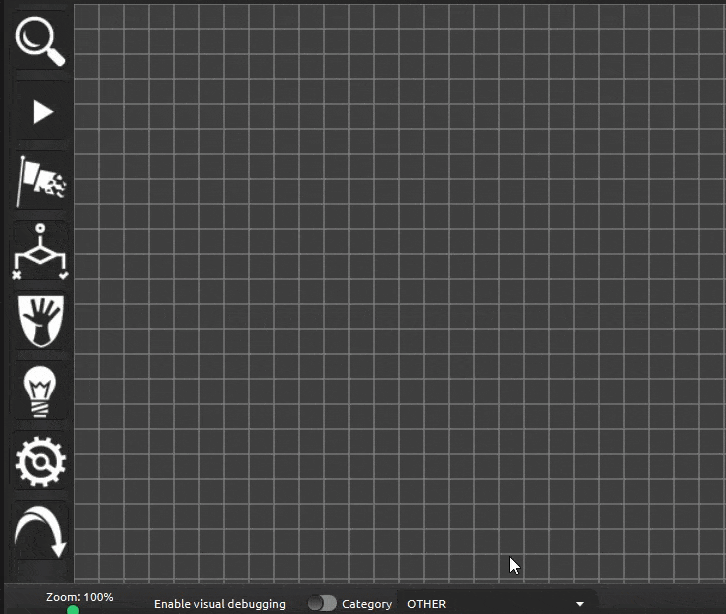726x614 pixels.
Task: Select the play triangle icon
Action: 43,113
